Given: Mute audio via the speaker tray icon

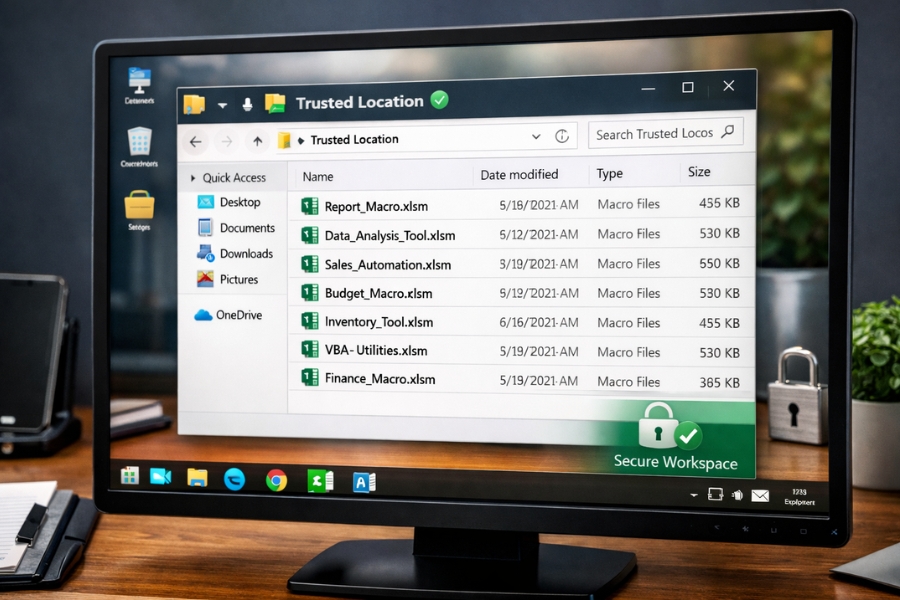Looking at the screenshot, I should 738,494.
